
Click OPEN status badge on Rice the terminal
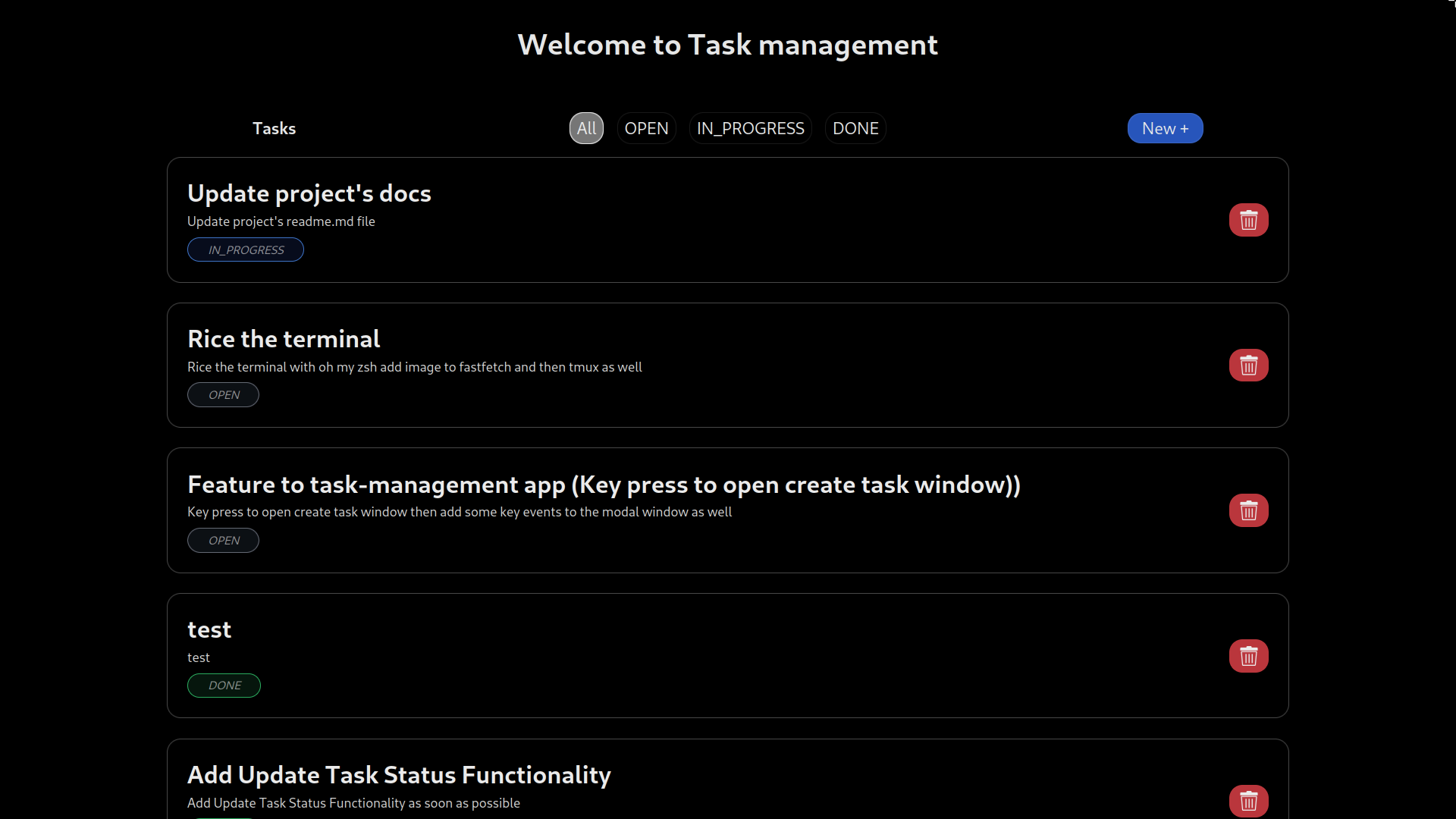click(223, 395)
